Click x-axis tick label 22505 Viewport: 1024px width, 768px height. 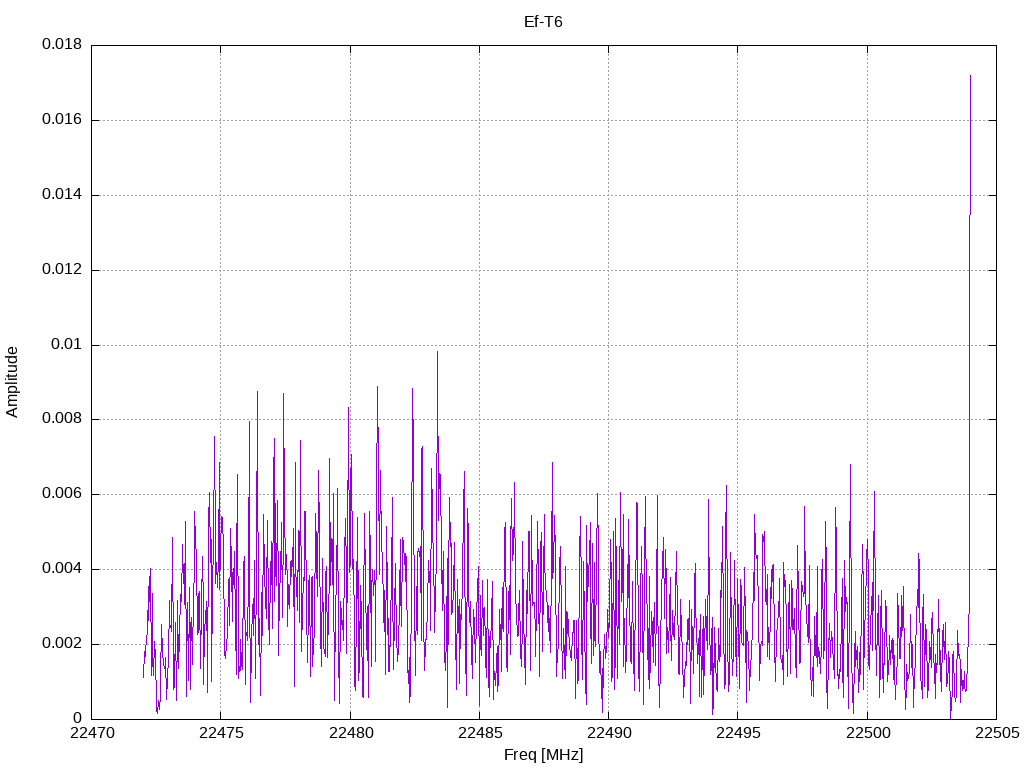click(x=997, y=733)
